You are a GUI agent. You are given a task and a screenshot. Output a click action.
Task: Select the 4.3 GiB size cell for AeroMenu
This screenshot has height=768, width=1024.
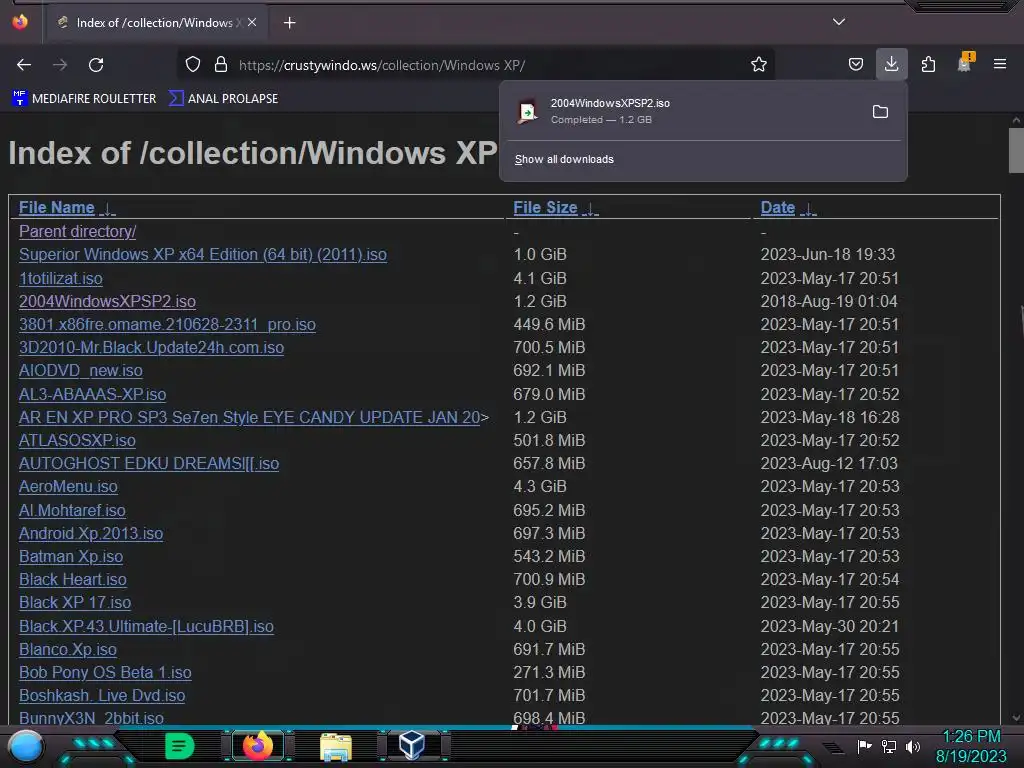(540, 487)
